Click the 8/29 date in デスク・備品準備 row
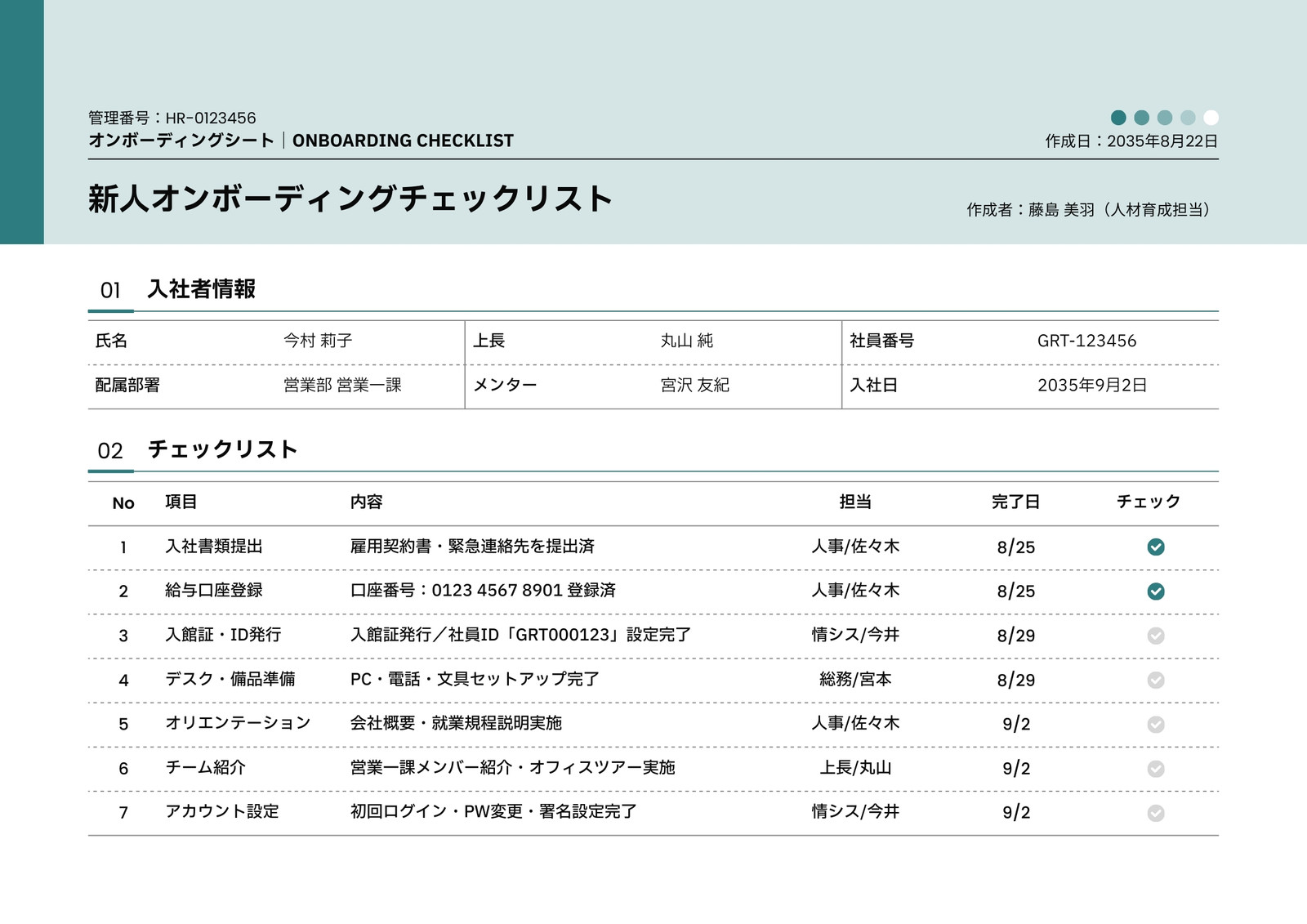 click(x=1016, y=680)
